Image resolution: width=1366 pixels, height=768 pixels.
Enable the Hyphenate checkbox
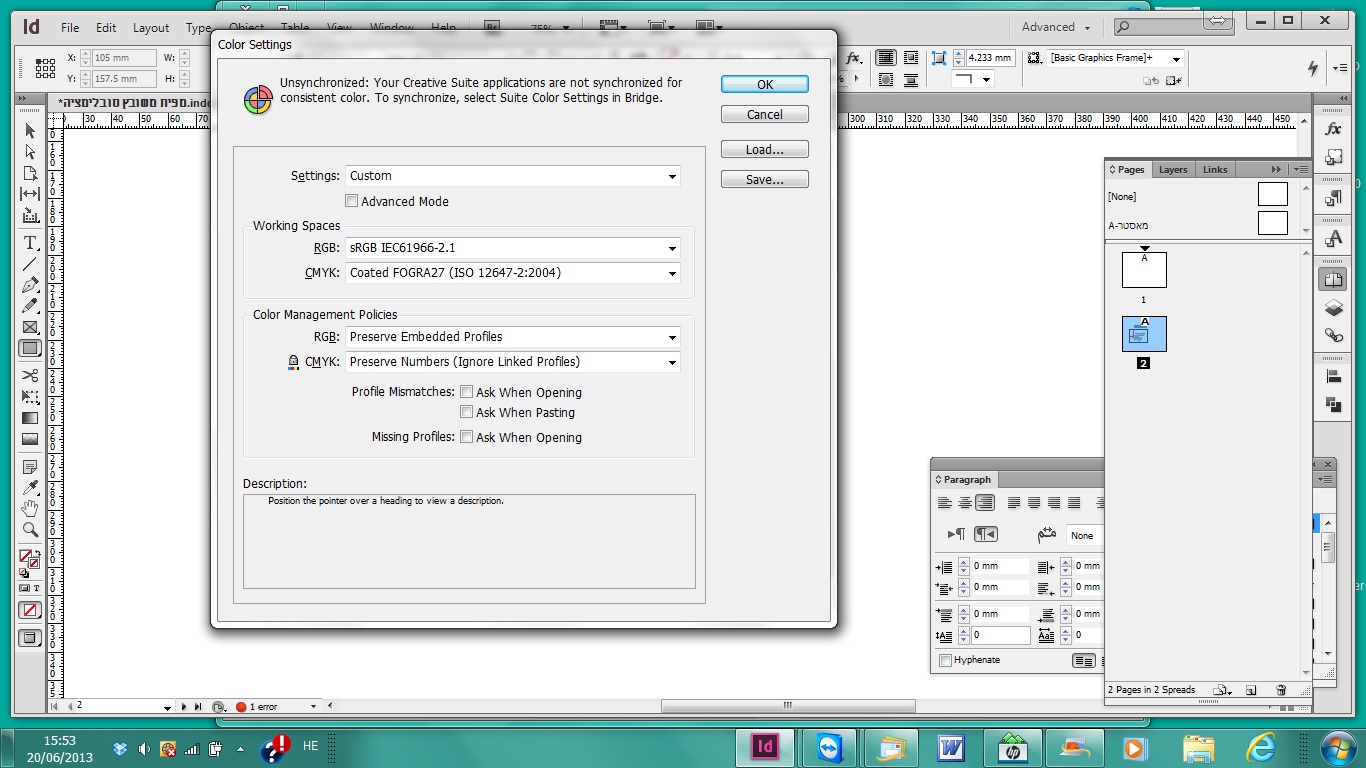click(x=946, y=660)
